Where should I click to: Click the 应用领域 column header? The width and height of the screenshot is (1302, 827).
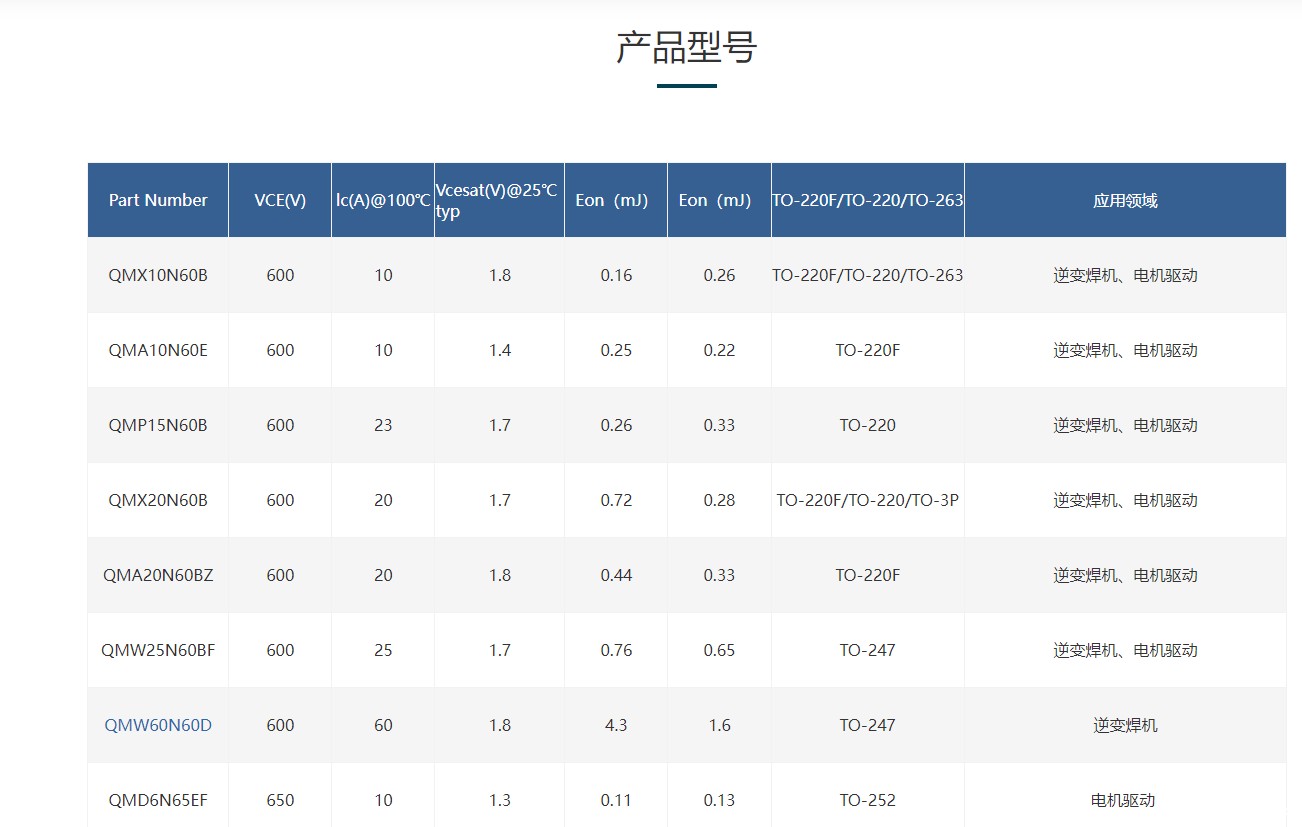click(x=1125, y=200)
